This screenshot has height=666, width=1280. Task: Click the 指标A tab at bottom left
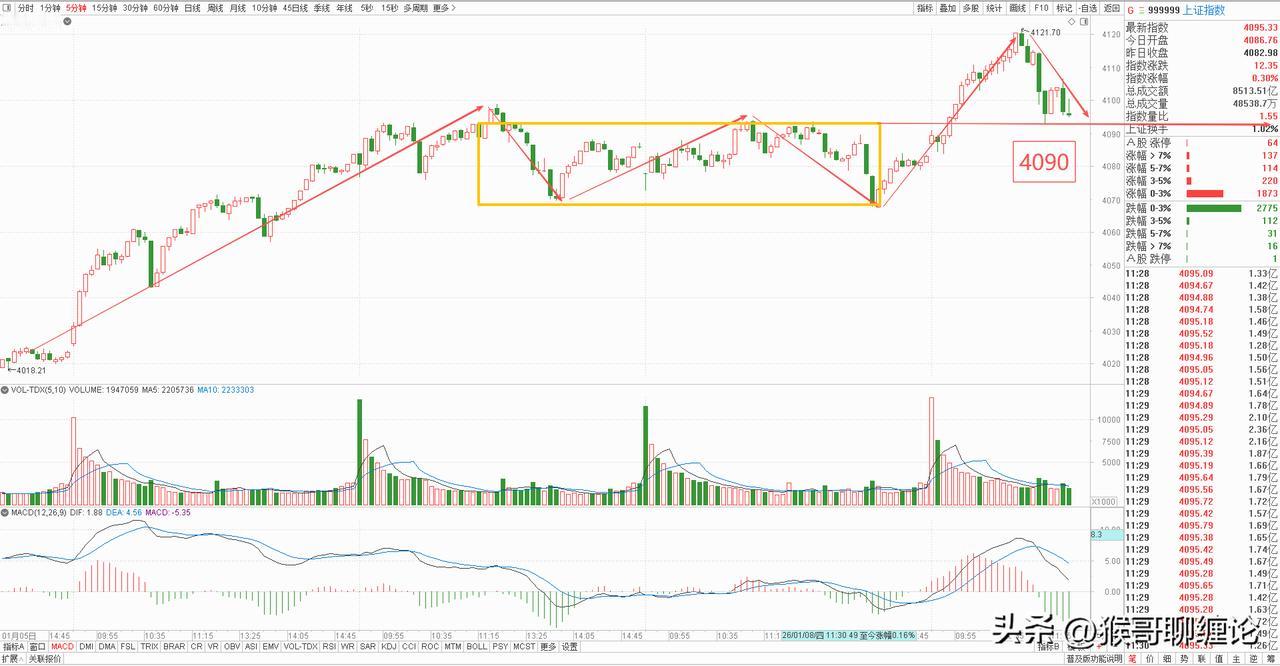[12, 647]
